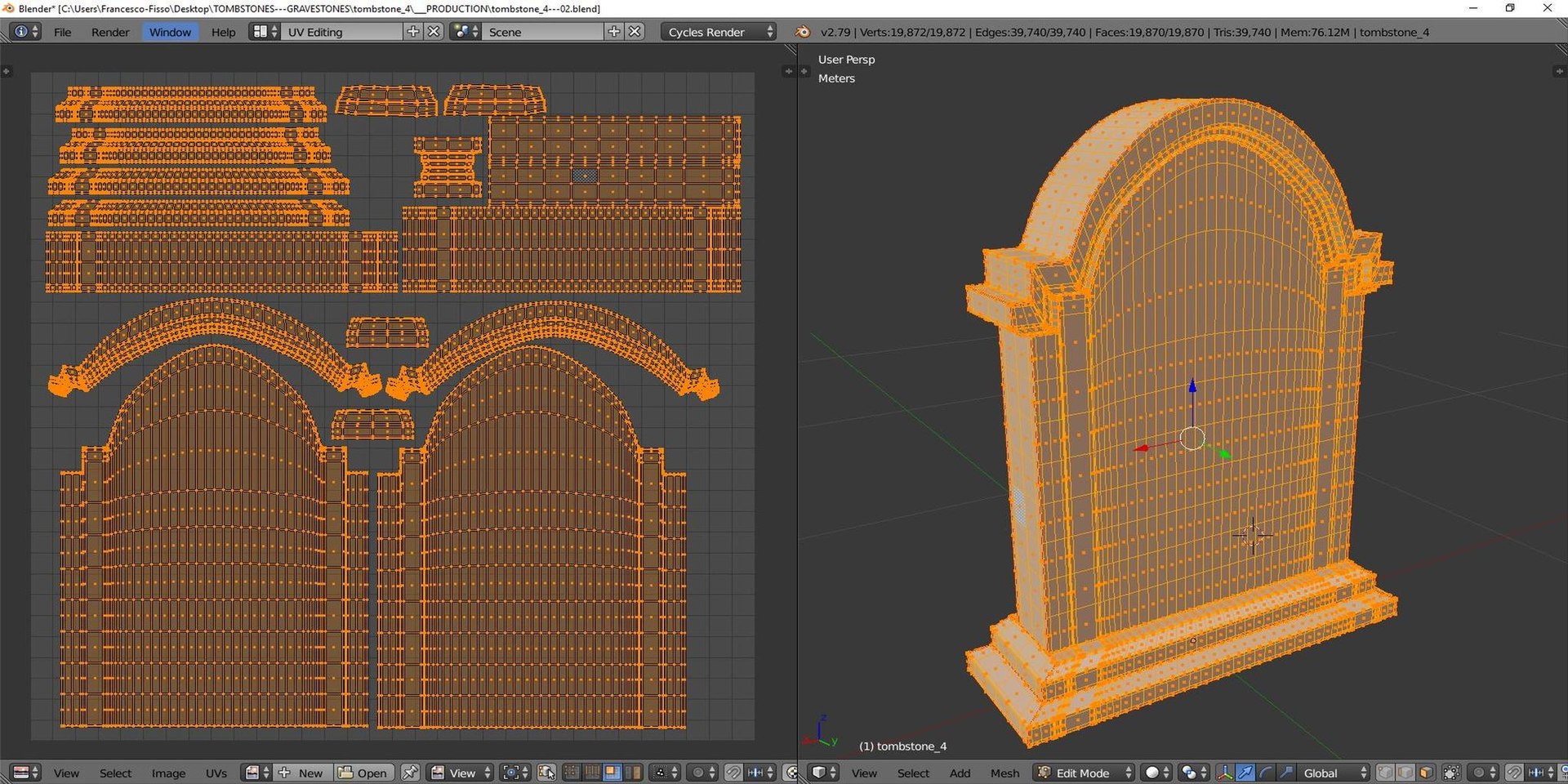Add a new screen layout
The width and height of the screenshot is (1568, 784).
pyautogui.click(x=413, y=32)
